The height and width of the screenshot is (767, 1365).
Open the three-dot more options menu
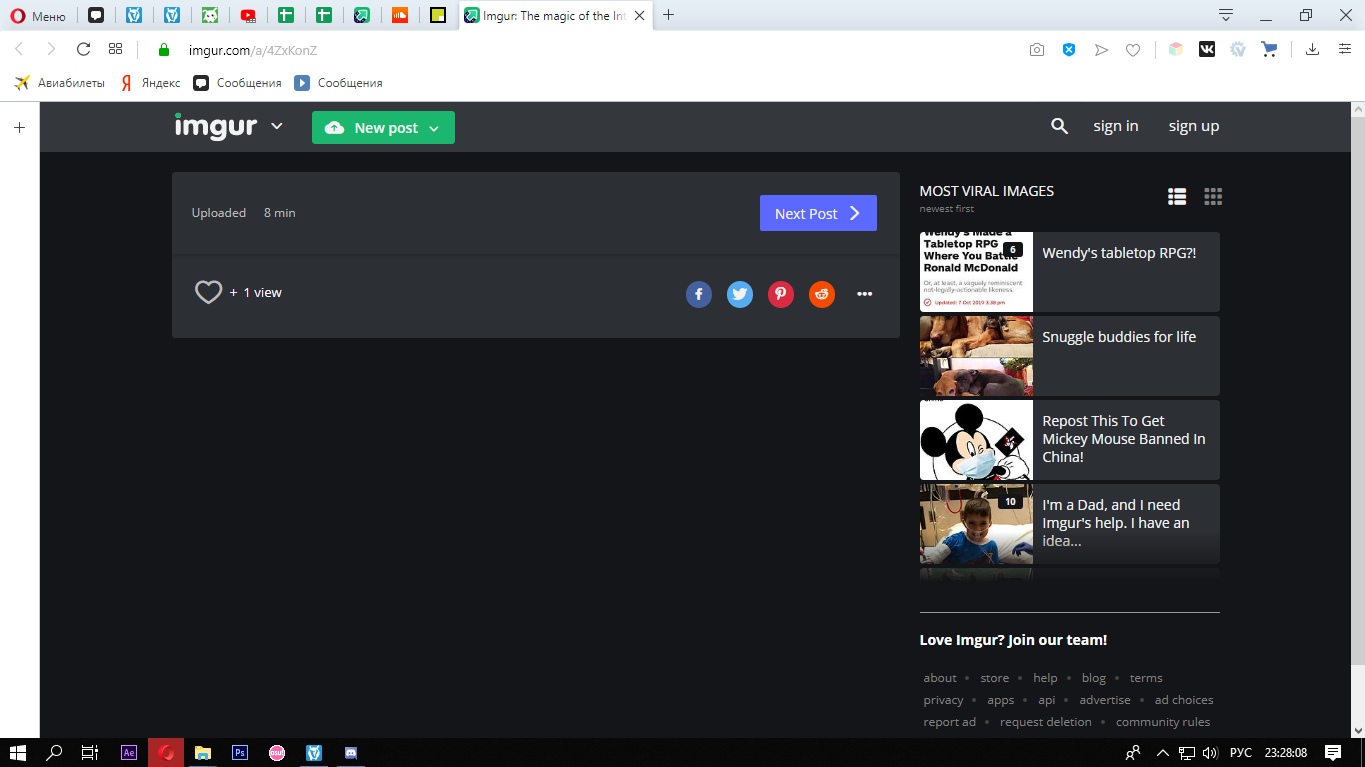coord(865,294)
